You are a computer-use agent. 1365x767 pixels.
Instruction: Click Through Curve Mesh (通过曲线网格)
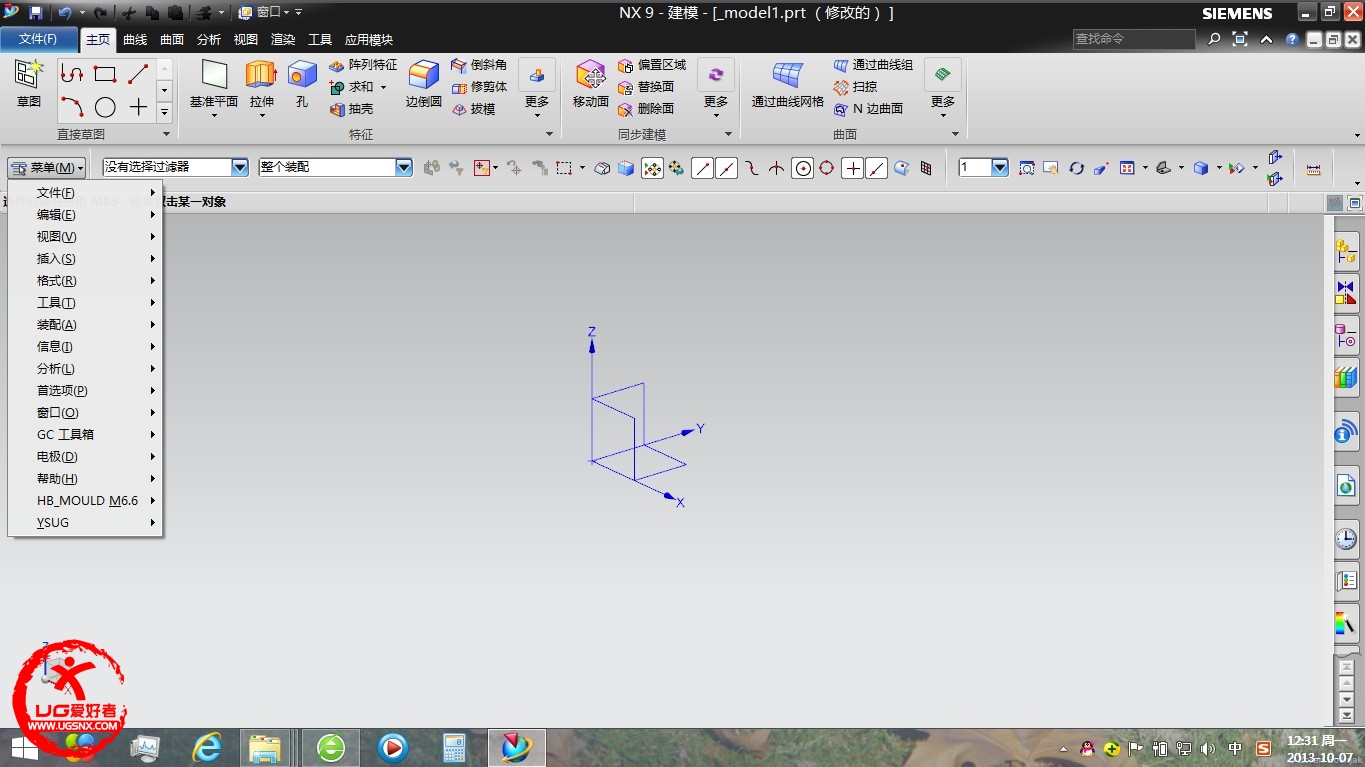pos(788,84)
